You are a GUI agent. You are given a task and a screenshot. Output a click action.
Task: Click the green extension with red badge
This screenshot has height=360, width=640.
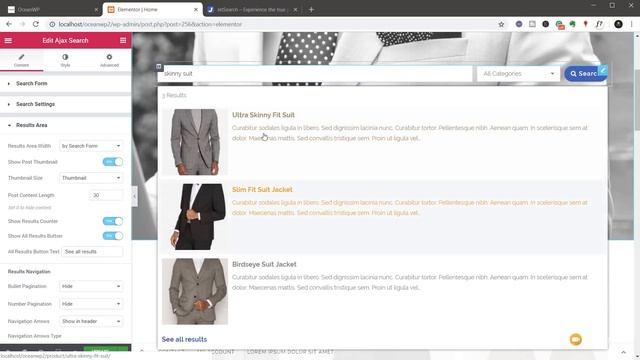pyautogui.click(x=560, y=24)
